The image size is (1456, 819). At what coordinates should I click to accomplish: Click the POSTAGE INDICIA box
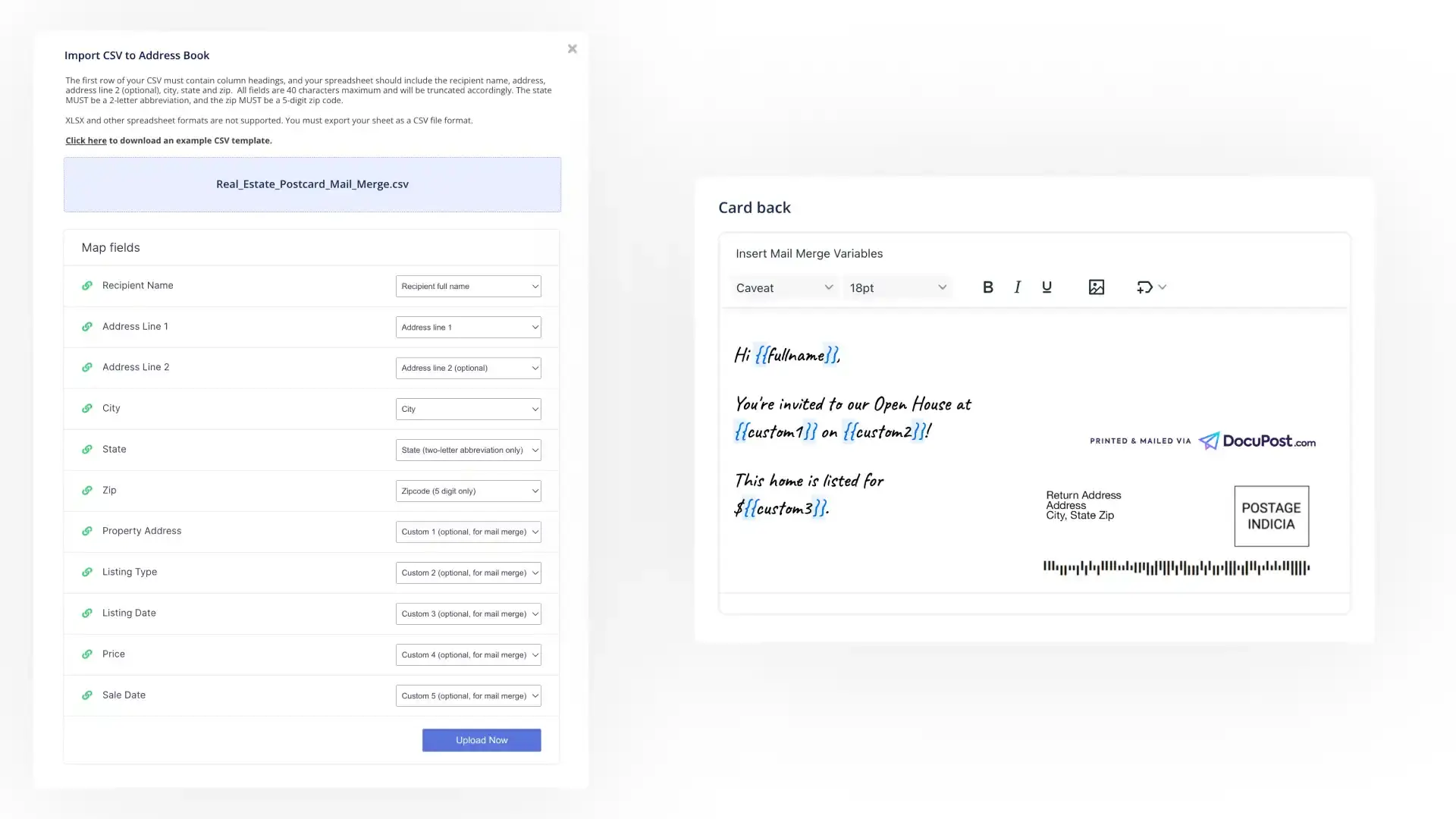tap(1271, 516)
